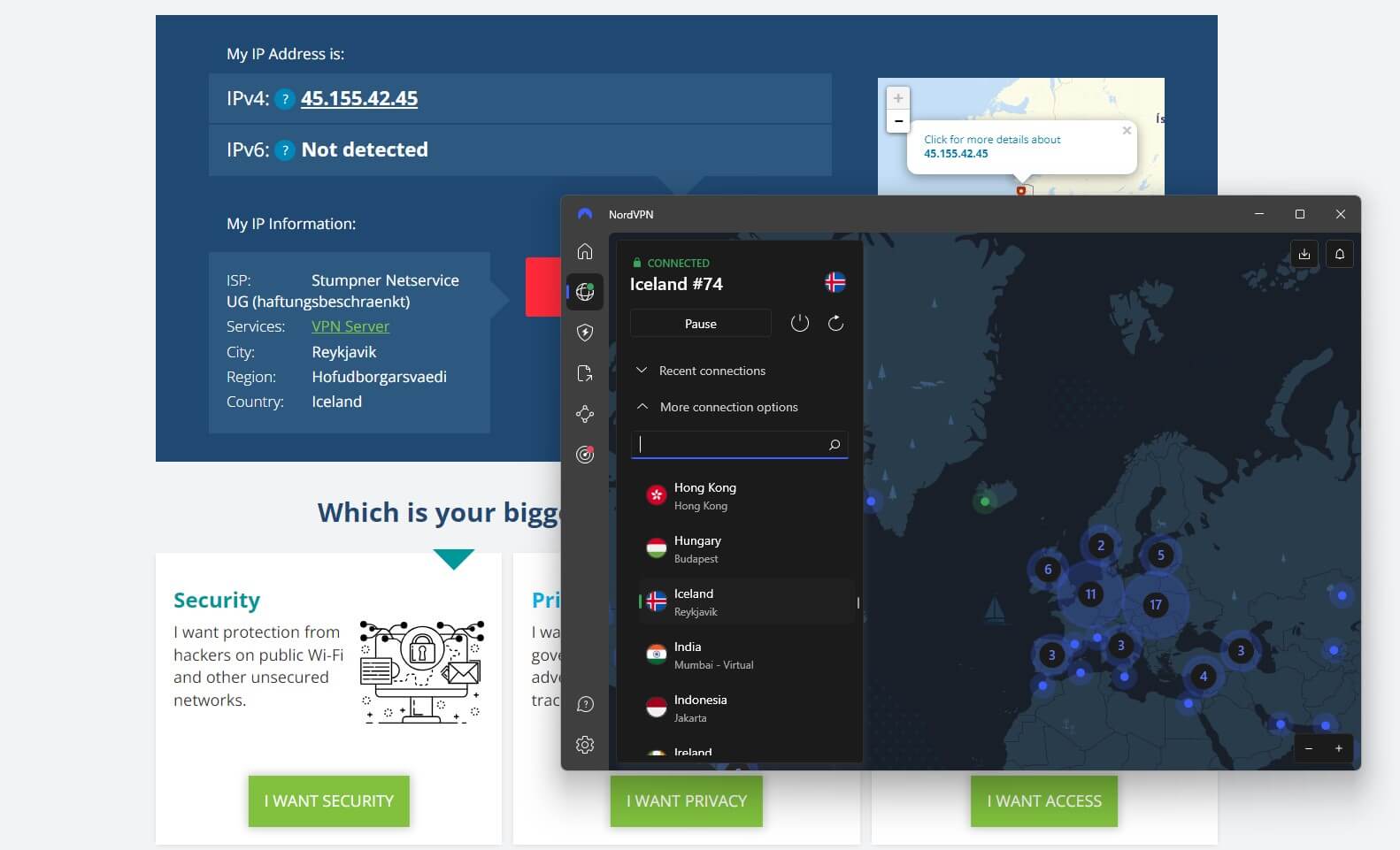Click the map cluster labeled 11
The width and height of the screenshot is (1400, 850).
coord(1090,594)
